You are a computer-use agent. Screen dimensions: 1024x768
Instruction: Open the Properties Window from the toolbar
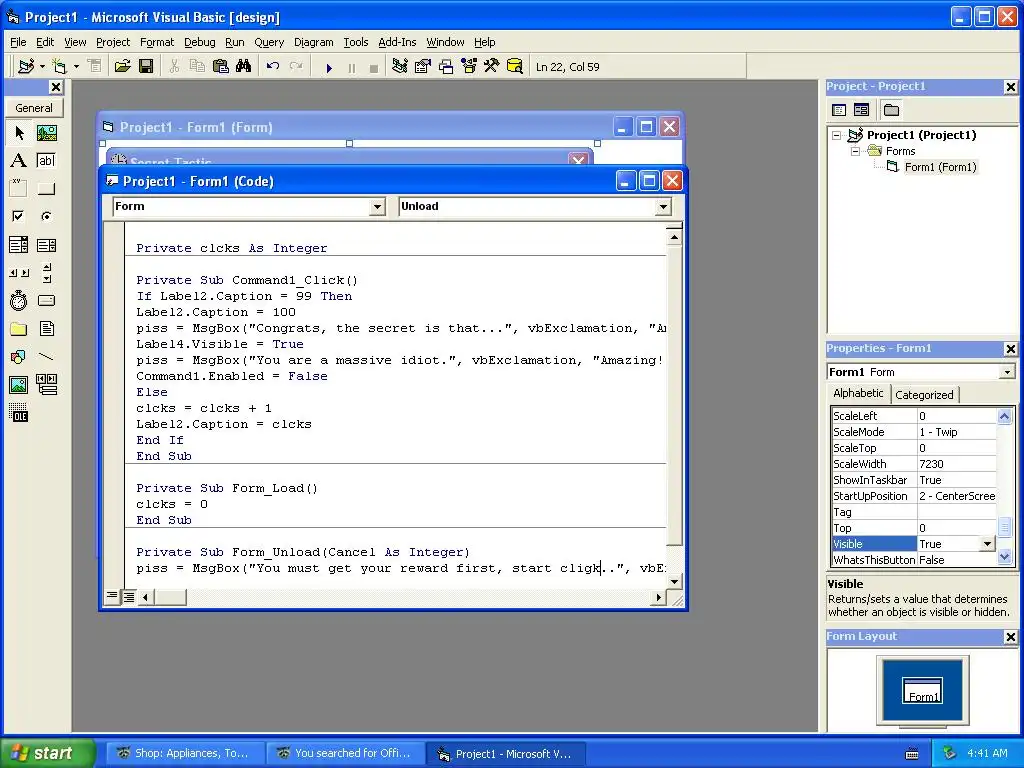coord(423,67)
